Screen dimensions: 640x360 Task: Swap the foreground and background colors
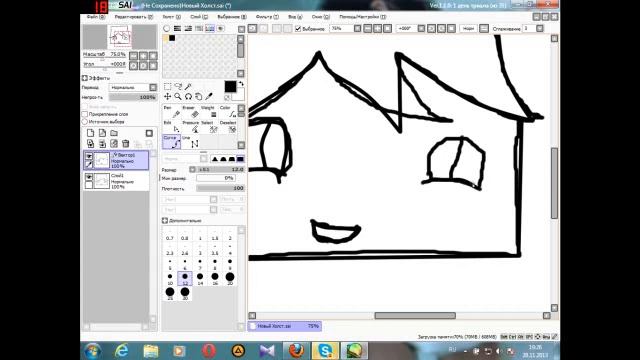pyautogui.click(x=241, y=83)
